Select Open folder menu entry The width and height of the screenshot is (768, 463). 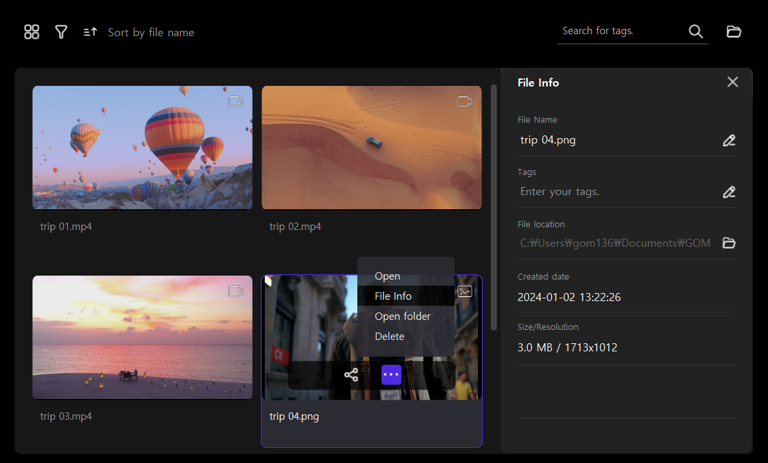[402, 316]
